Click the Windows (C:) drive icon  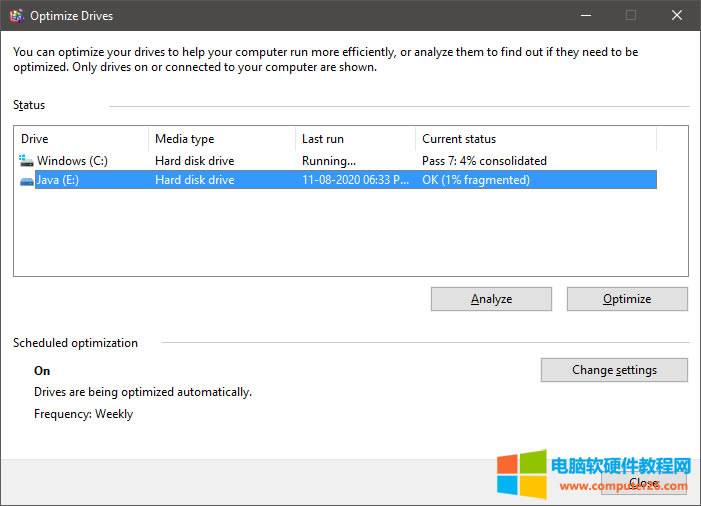(x=26, y=160)
